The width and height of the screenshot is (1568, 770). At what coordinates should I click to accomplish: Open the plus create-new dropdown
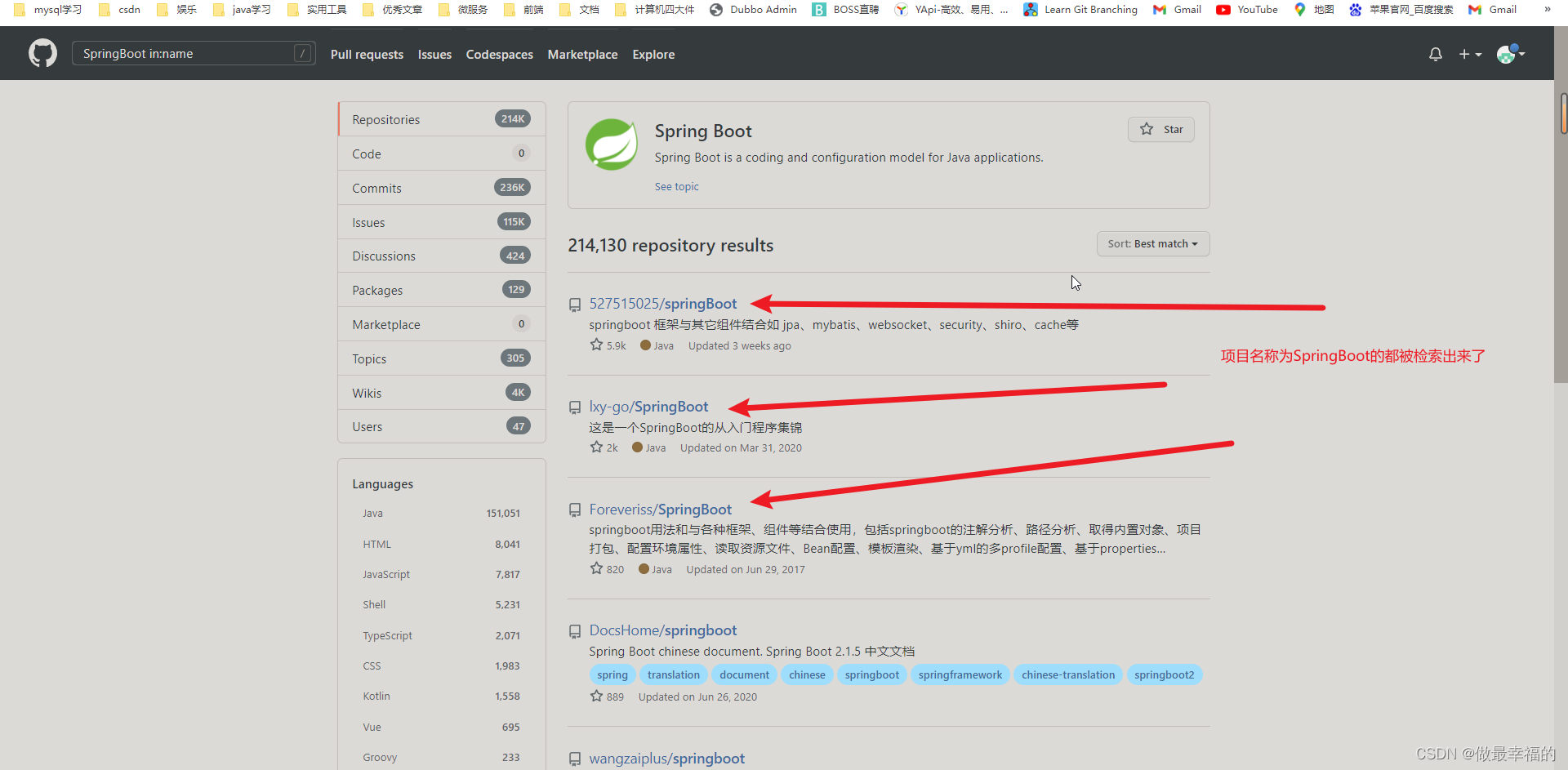1470,54
